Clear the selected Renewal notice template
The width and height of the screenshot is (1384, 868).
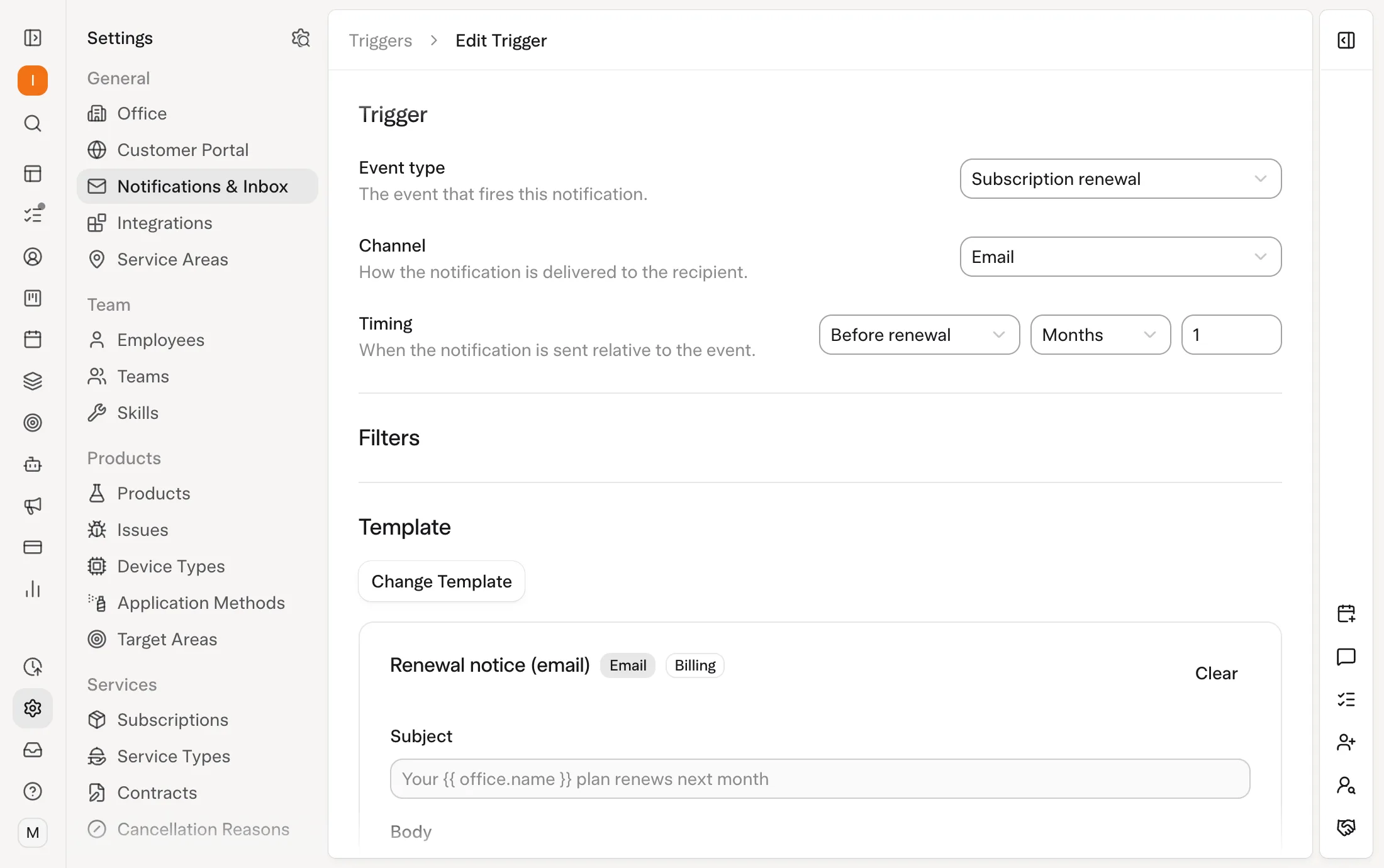1216,673
